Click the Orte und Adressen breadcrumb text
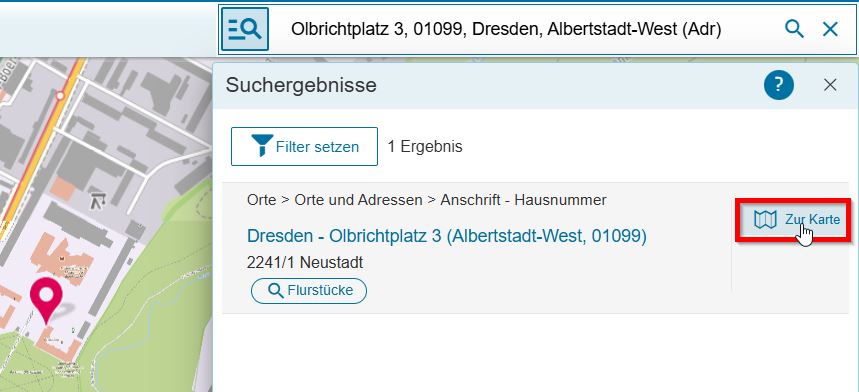The width and height of the screenshot is (859, 392). point(358,200)
